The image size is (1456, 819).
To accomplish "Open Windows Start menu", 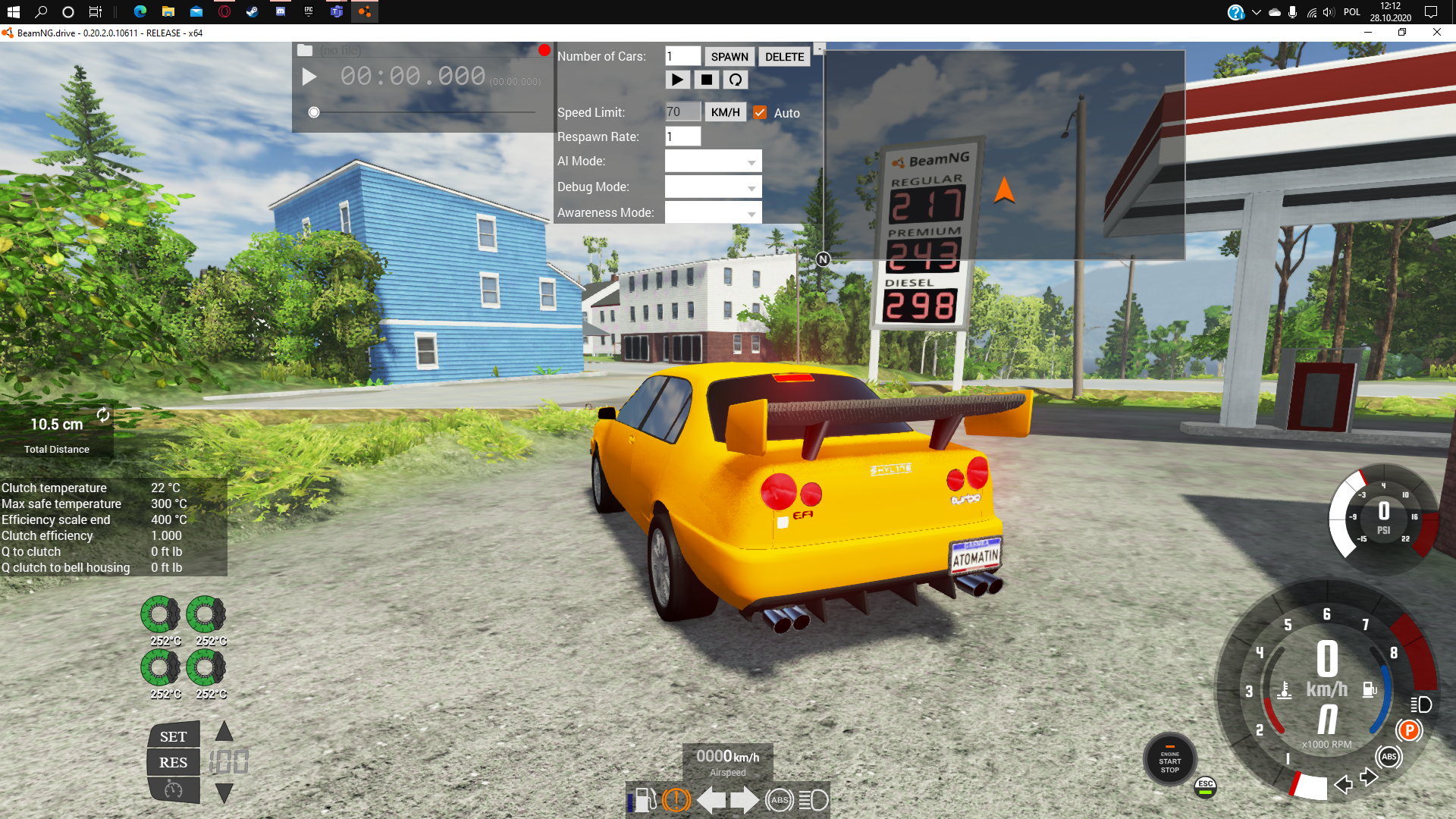I will point(13,11).
